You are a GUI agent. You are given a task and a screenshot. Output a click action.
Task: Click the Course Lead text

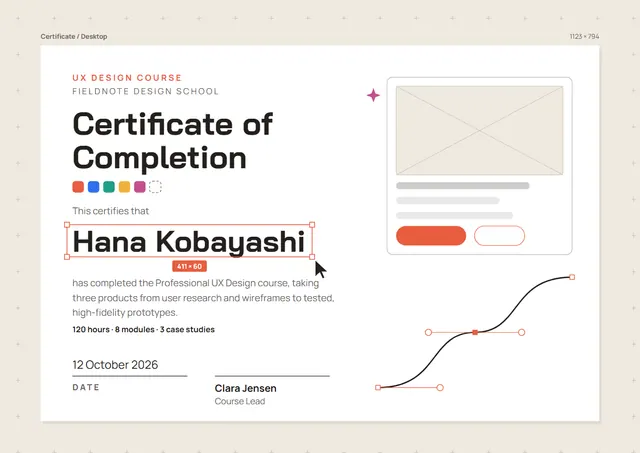tap(240, 401)
